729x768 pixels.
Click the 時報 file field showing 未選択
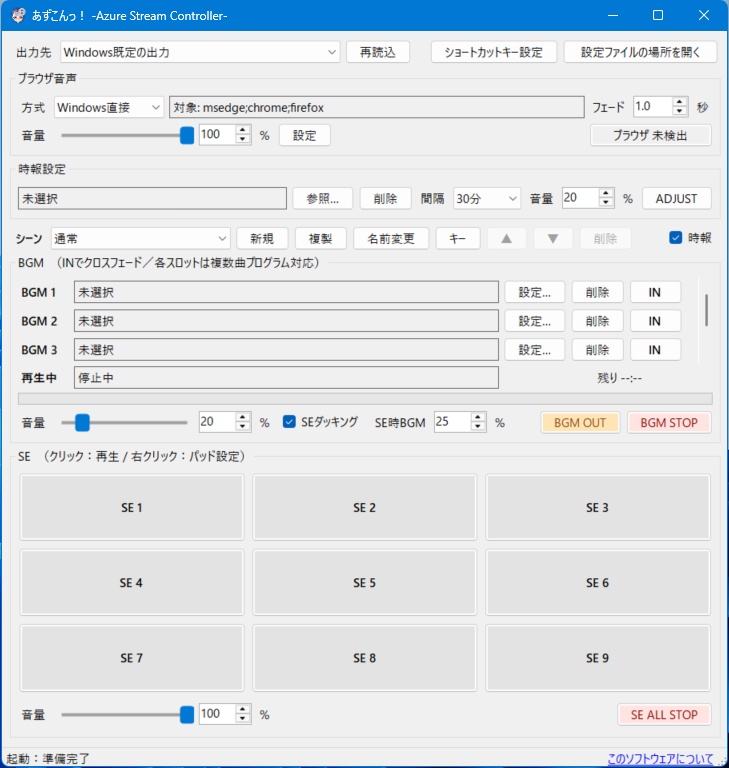[x=152, y=198]
